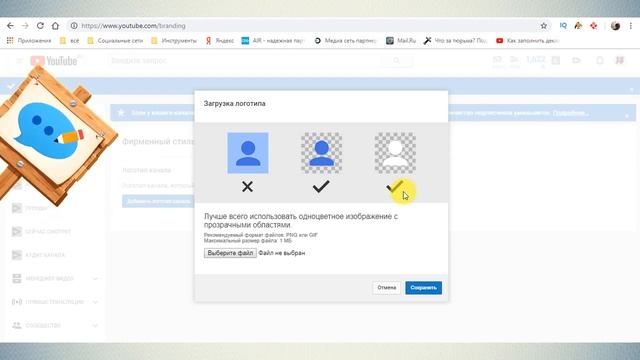Viewport: 640px width, 360px height.
Task: Open the upload video camera icon
Action: (576, 60)
